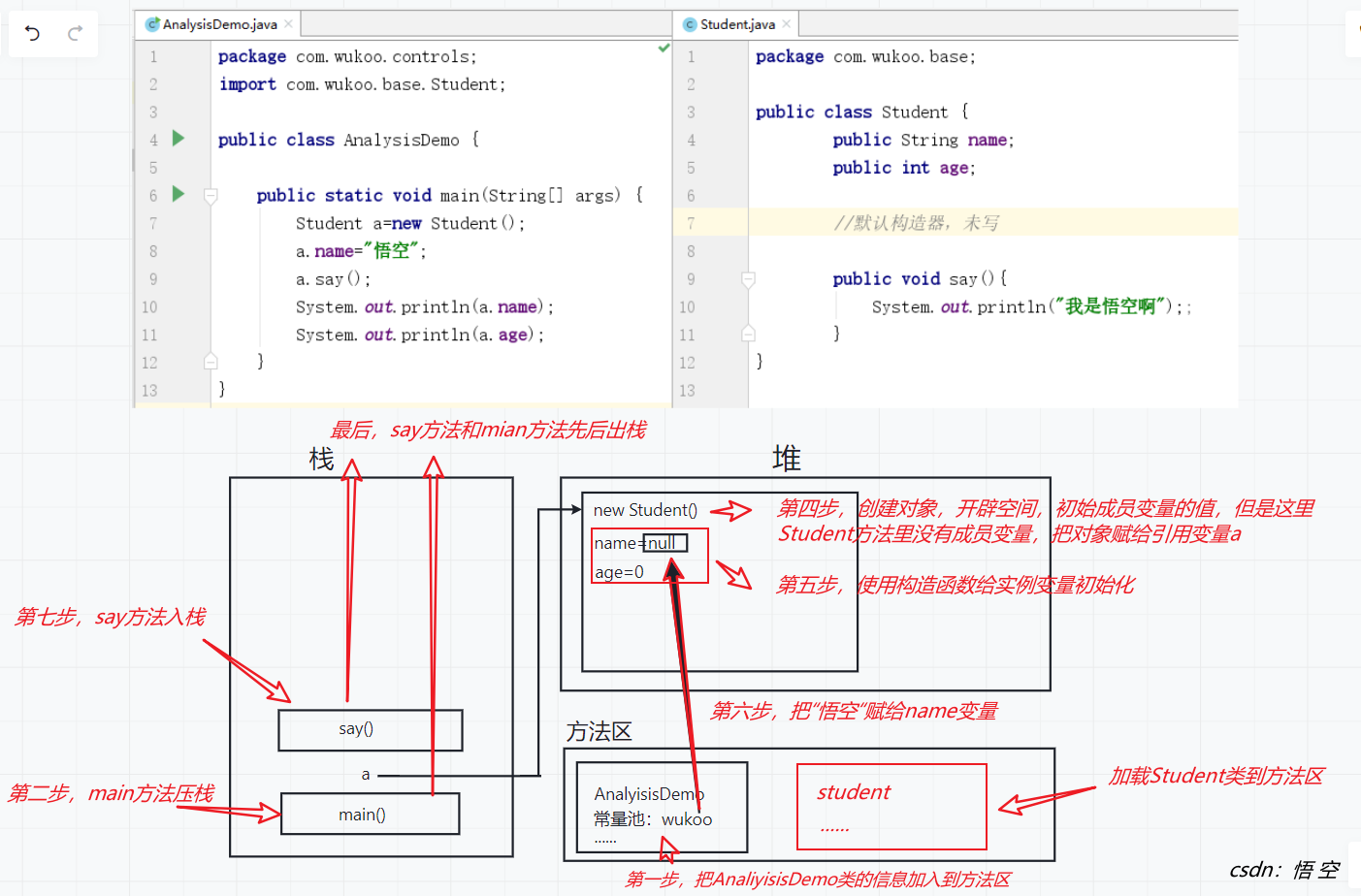Click 'Student a=new Student();' line
This screenshot has height=896, width=1361.
(x=409, y=223)
